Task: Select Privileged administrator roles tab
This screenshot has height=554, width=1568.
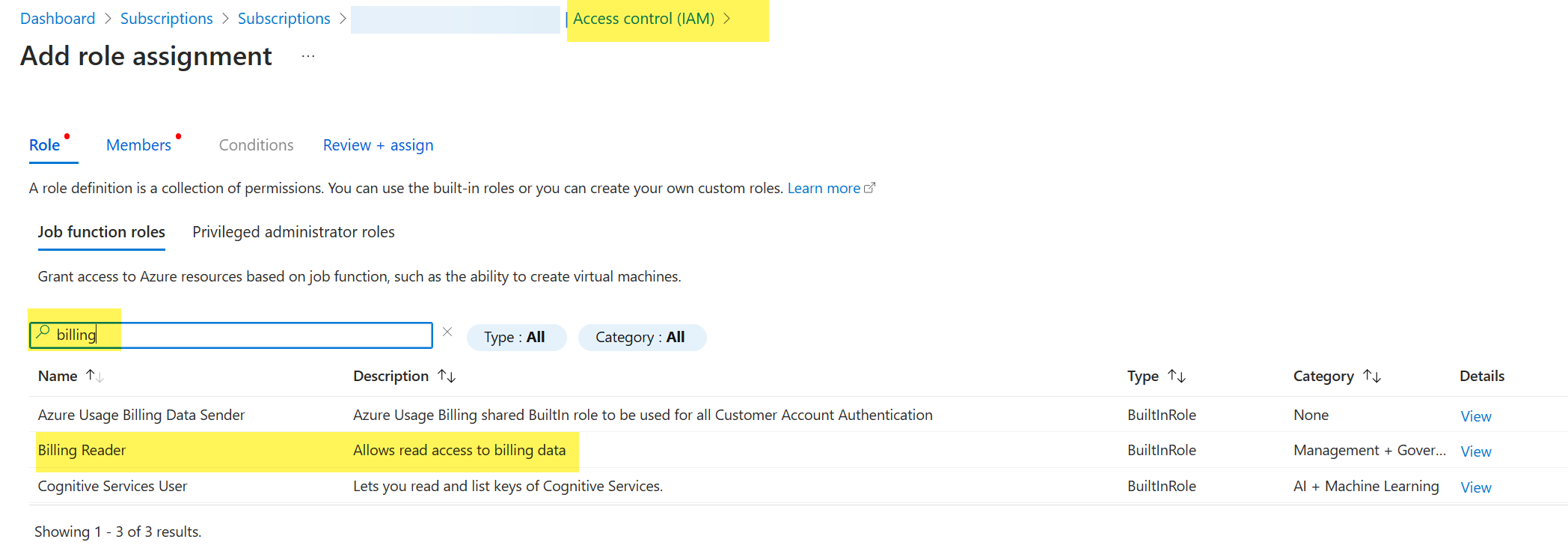Action: 293,232
